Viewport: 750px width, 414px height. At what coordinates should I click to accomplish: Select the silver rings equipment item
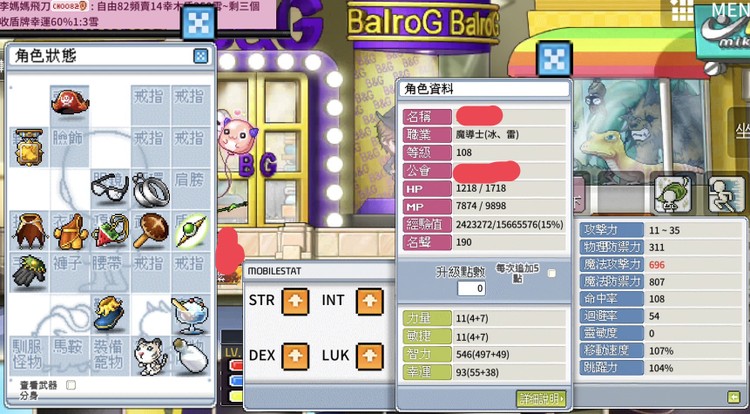[150, 189]
